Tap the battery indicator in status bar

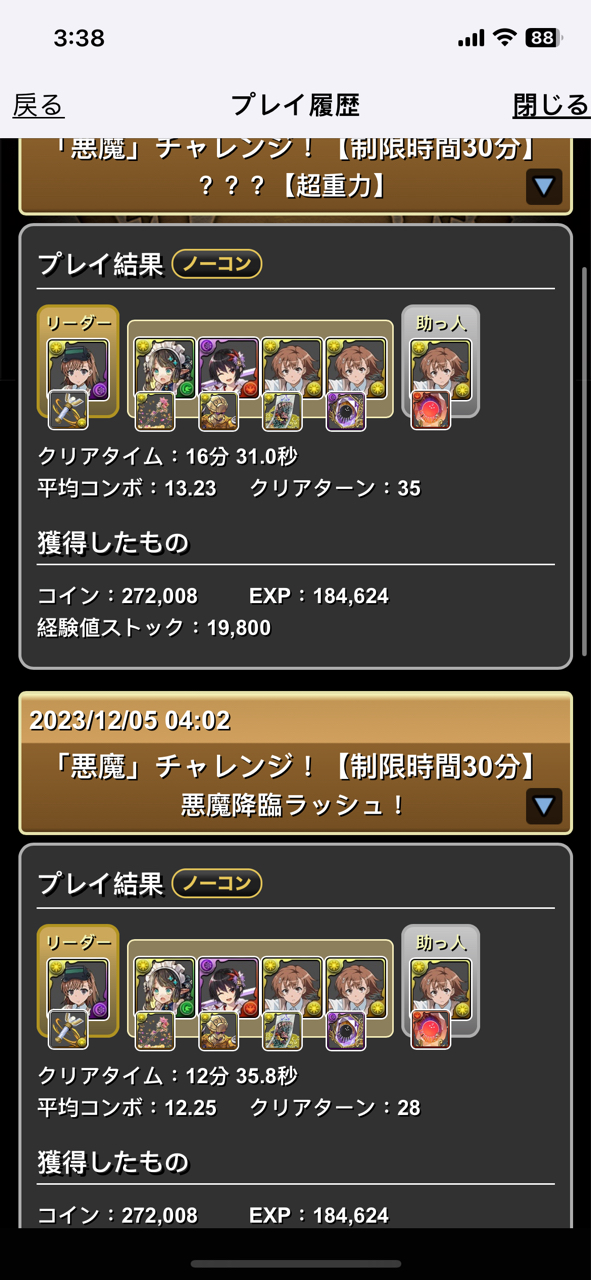coord(543,38)
